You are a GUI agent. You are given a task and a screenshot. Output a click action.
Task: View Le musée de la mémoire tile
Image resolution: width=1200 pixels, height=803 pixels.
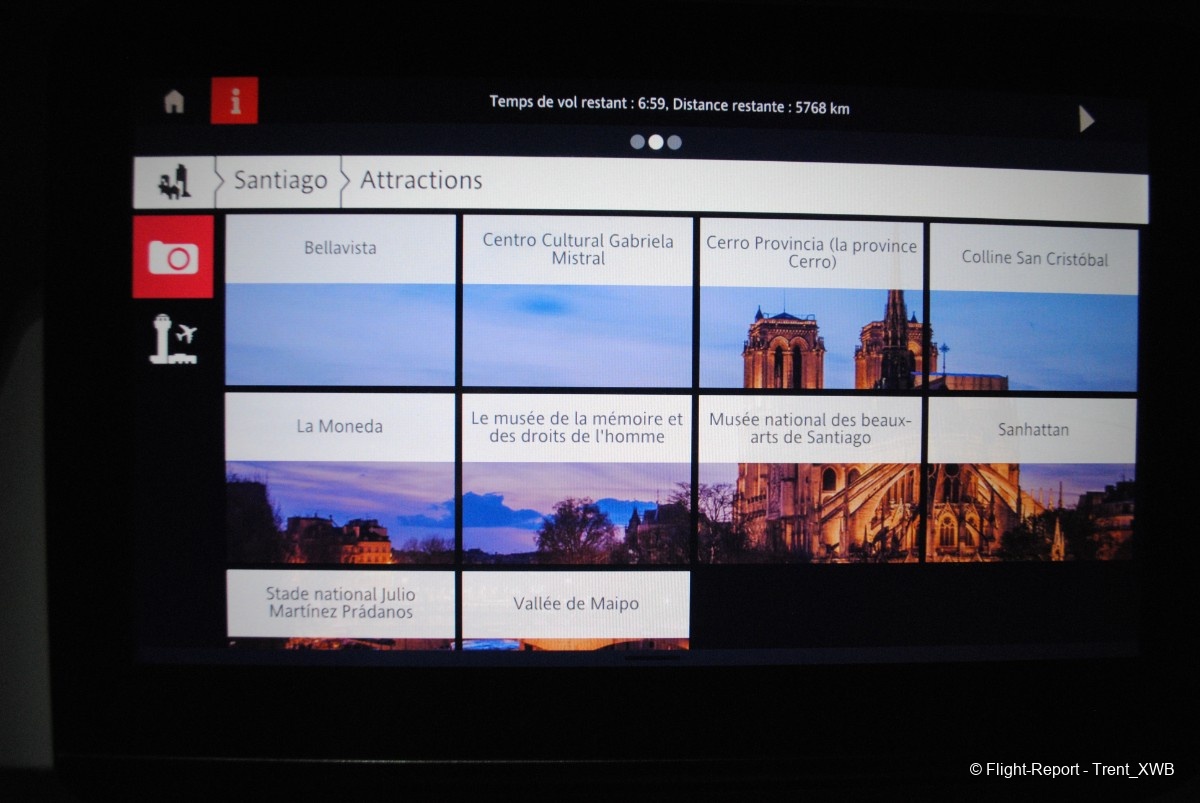(x=577, y=478)
